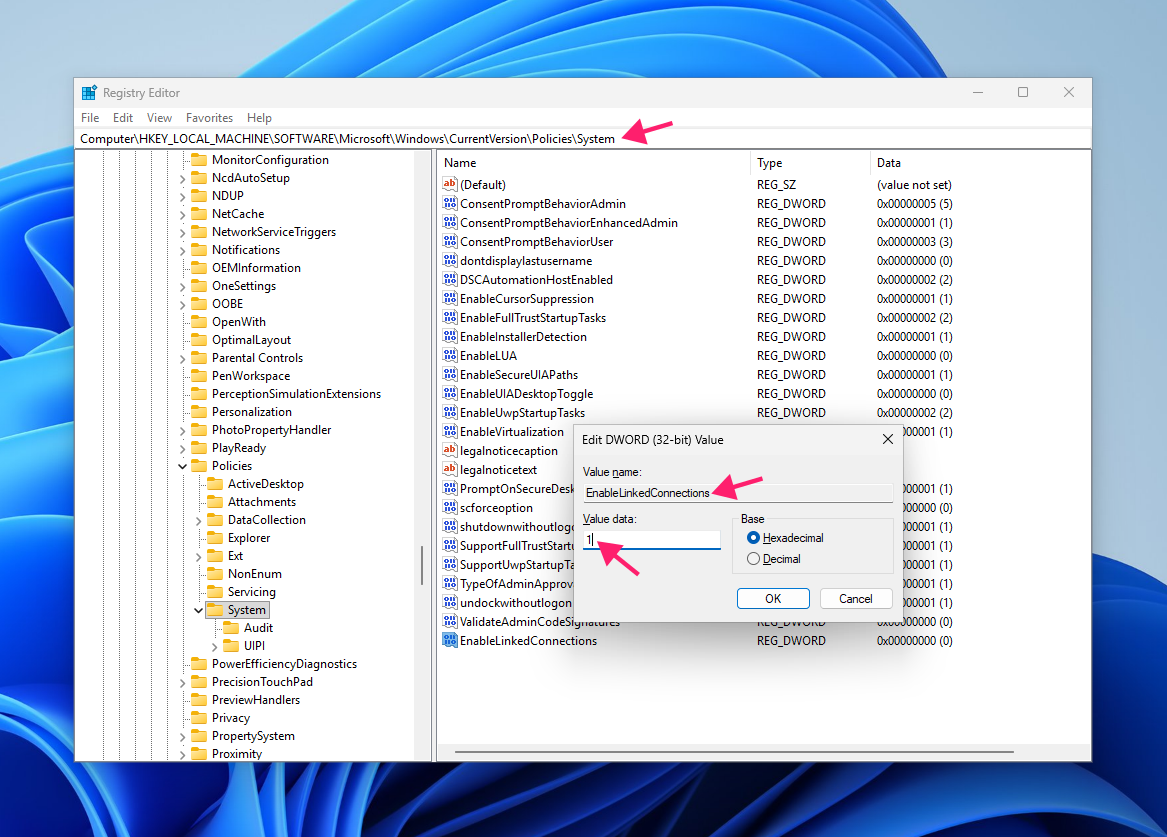The image size is (1167, 837).
Task: Select the Personalization key
Action: tap(252, 412)
